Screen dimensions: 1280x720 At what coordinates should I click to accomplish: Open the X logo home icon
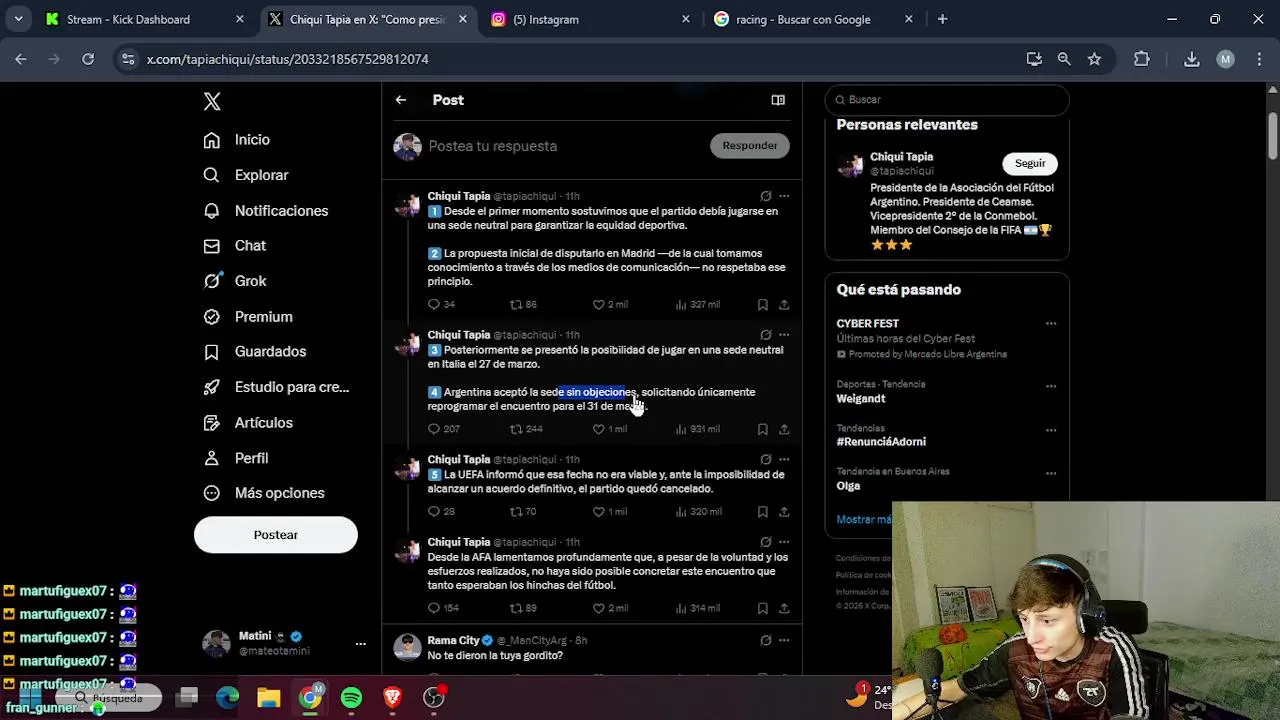pyautogui.click(x=212, y=101)
